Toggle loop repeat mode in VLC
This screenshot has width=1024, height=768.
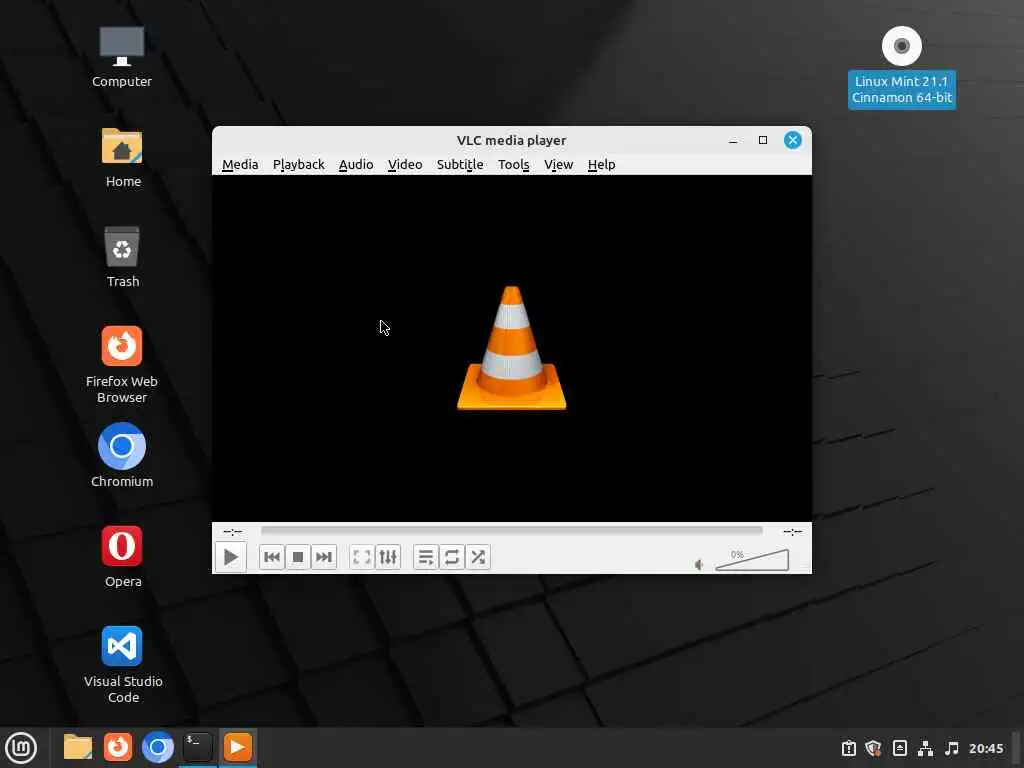tap(452, 557)
